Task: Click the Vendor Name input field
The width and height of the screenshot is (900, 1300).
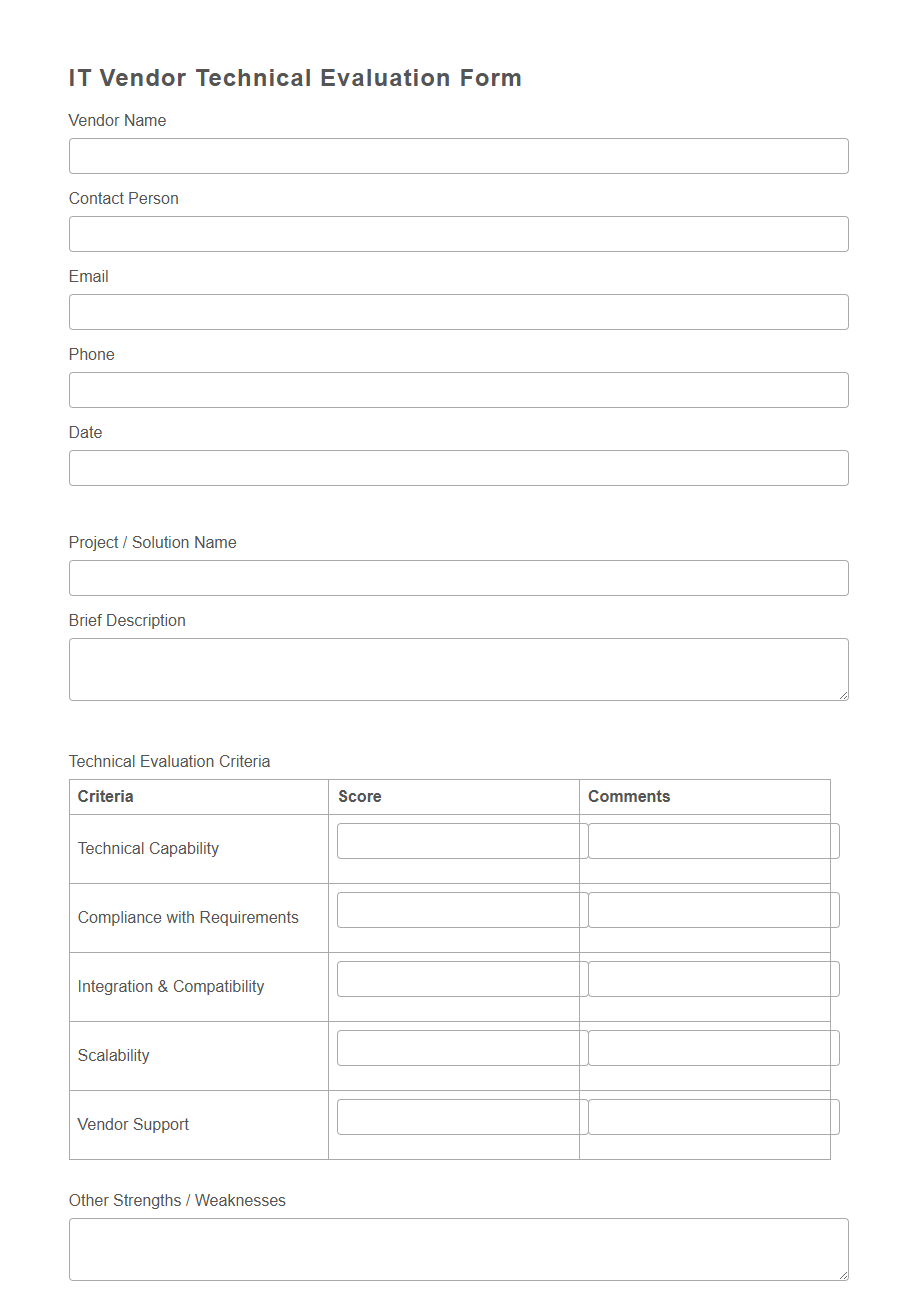Action: pos(458,156)
